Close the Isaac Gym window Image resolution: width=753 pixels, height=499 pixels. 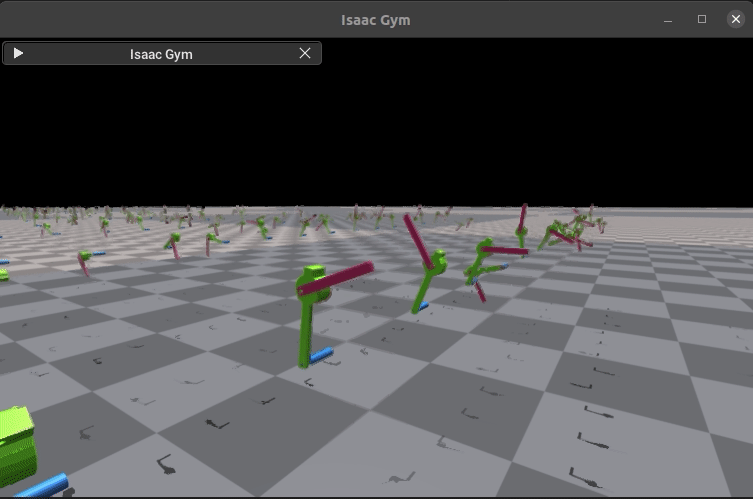[x=736, y=19]
